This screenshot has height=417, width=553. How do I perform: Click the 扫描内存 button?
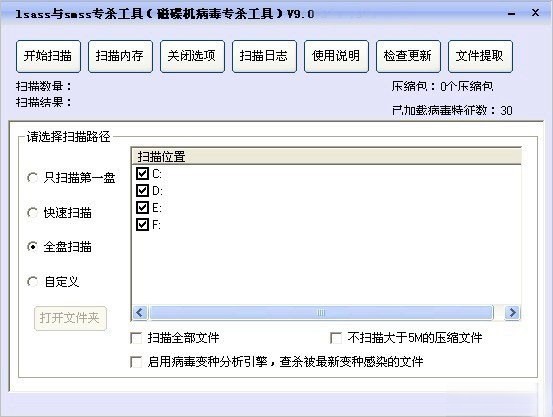point(120,56)
